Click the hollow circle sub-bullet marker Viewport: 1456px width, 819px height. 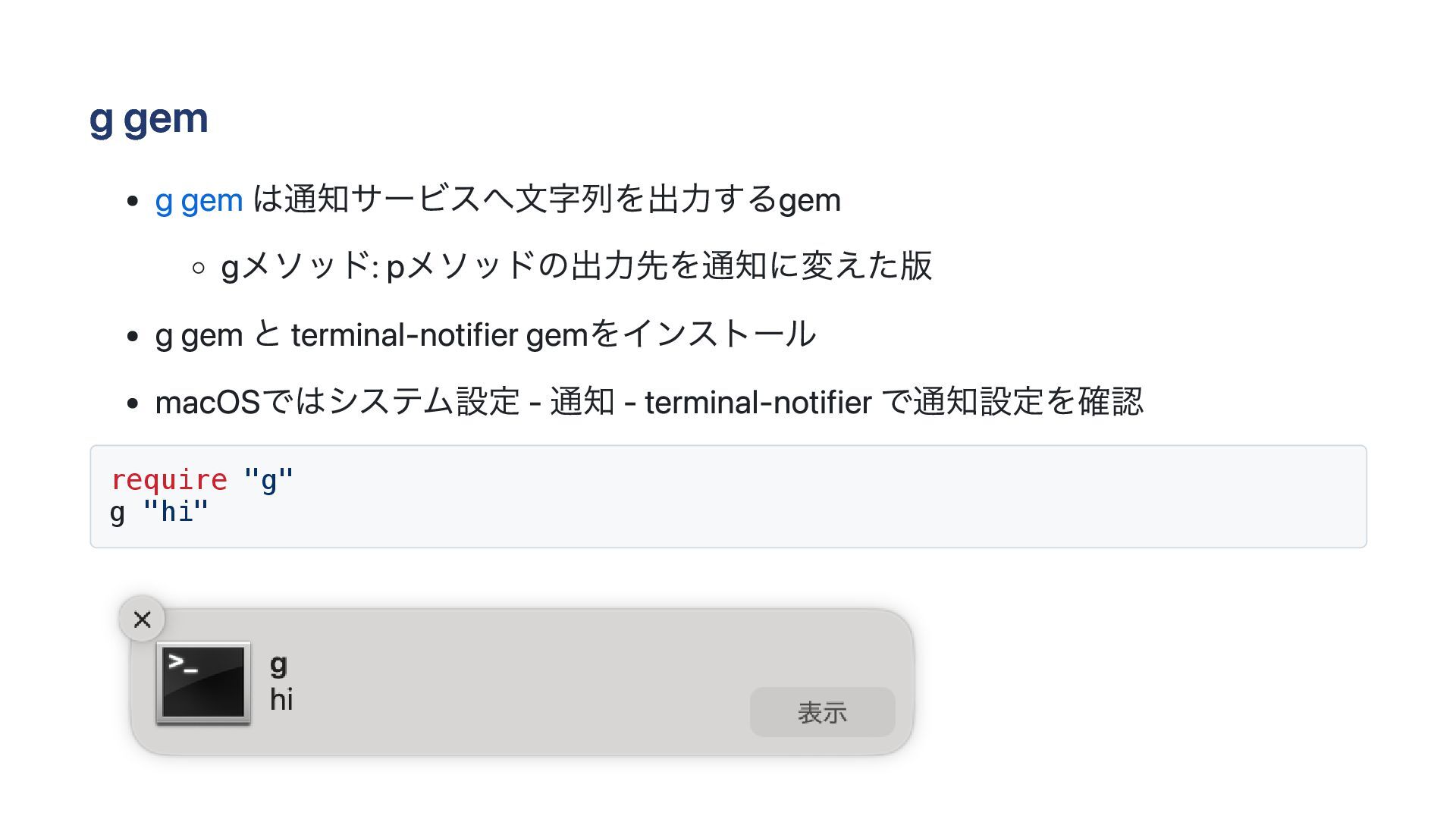point(199,268)
